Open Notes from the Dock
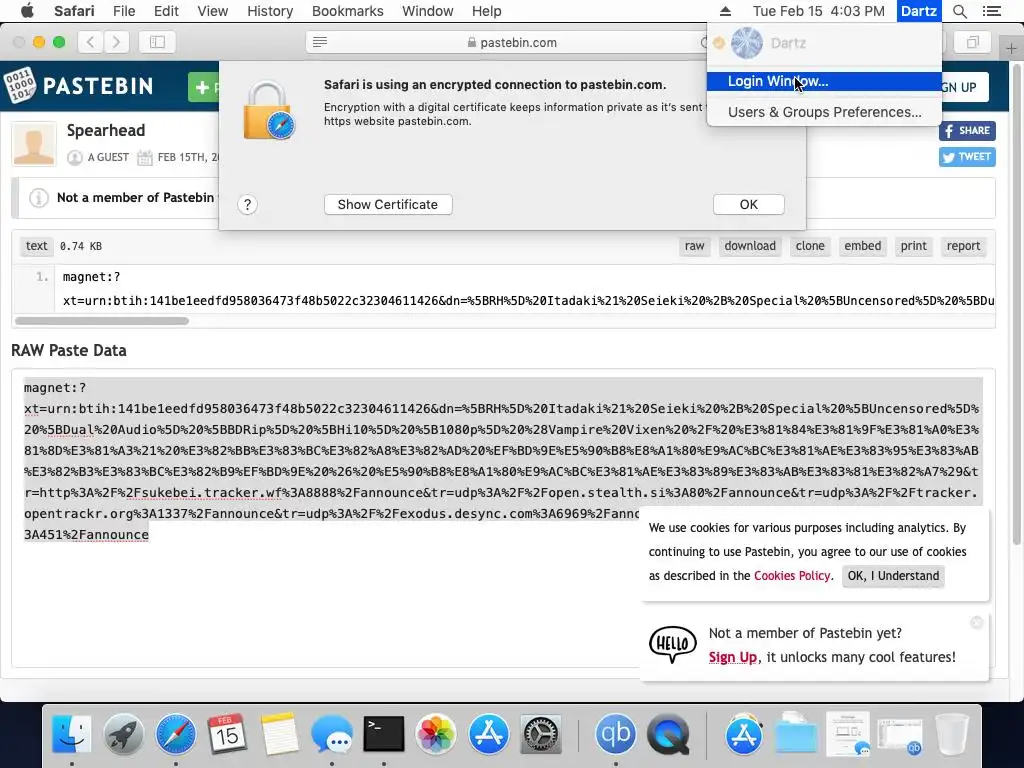Image resolution: width=1024 pixels, height=768 pixels. (280, 734)
